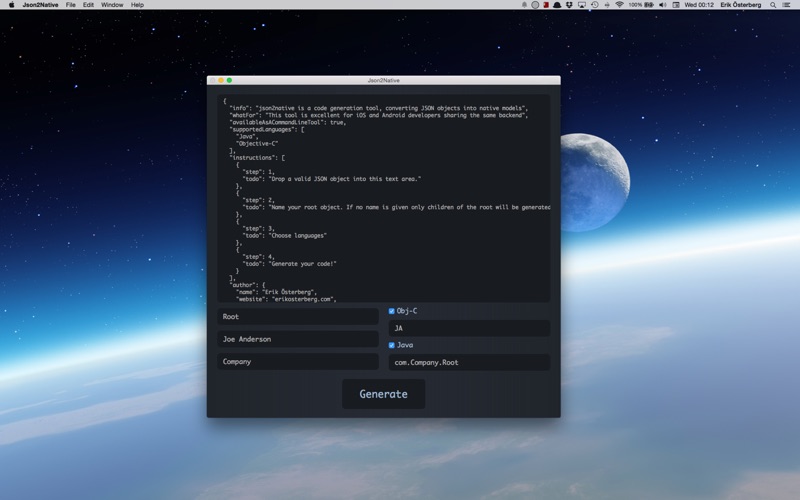Open the Dropbox menu bar icon
The image size is (800, 500).
(569, 5)
